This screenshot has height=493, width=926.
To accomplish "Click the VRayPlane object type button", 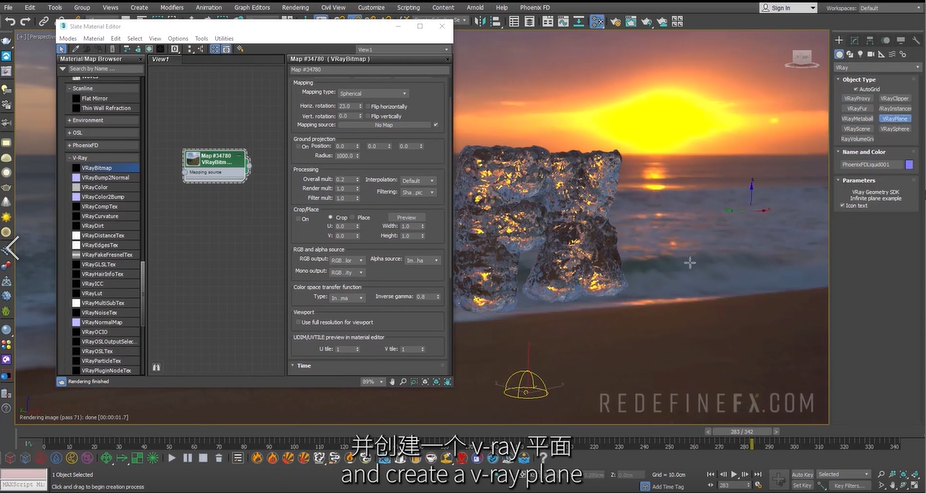I will (895, 119).
